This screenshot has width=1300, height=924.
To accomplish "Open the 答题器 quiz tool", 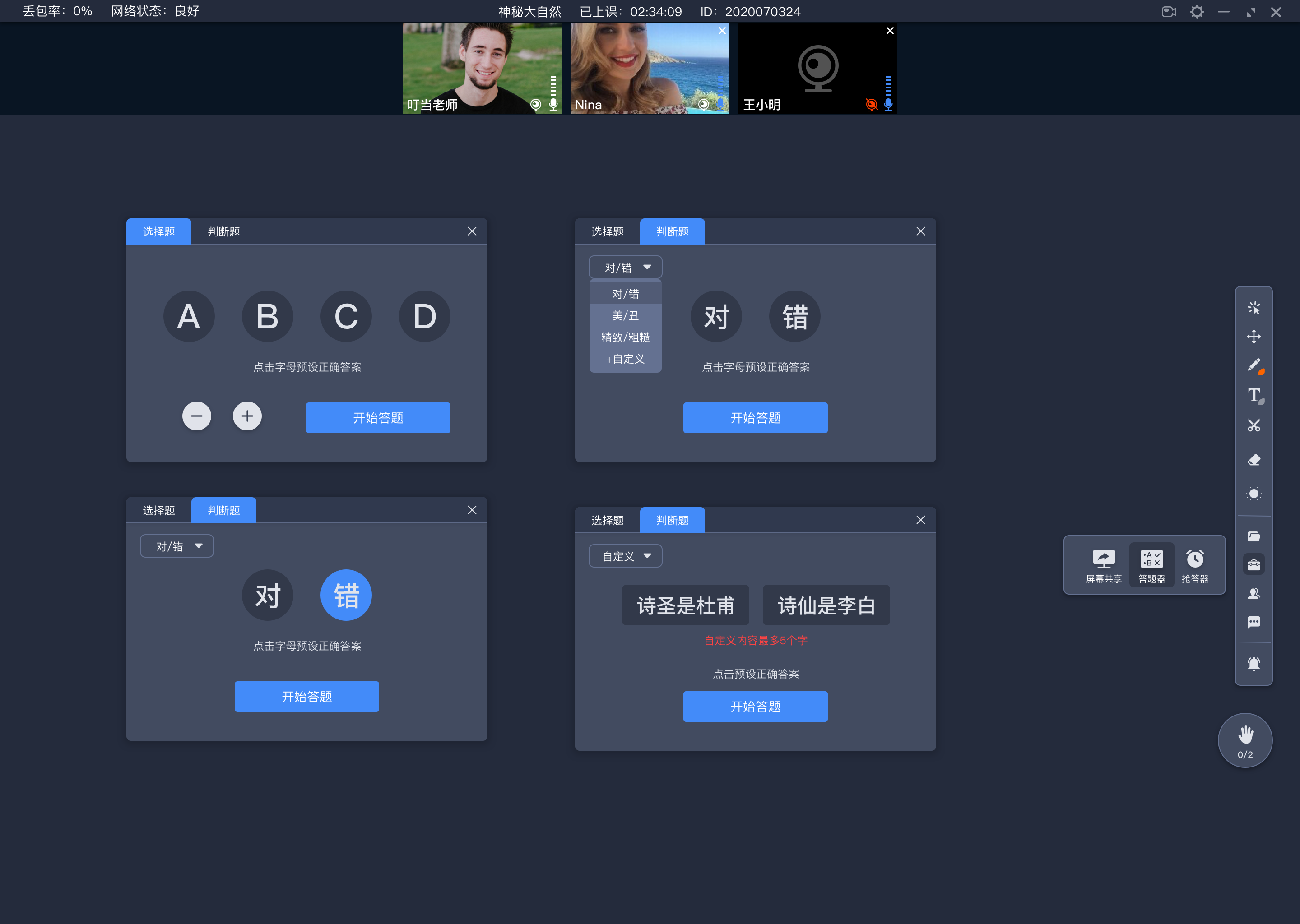I will (x=1150, y=562).
